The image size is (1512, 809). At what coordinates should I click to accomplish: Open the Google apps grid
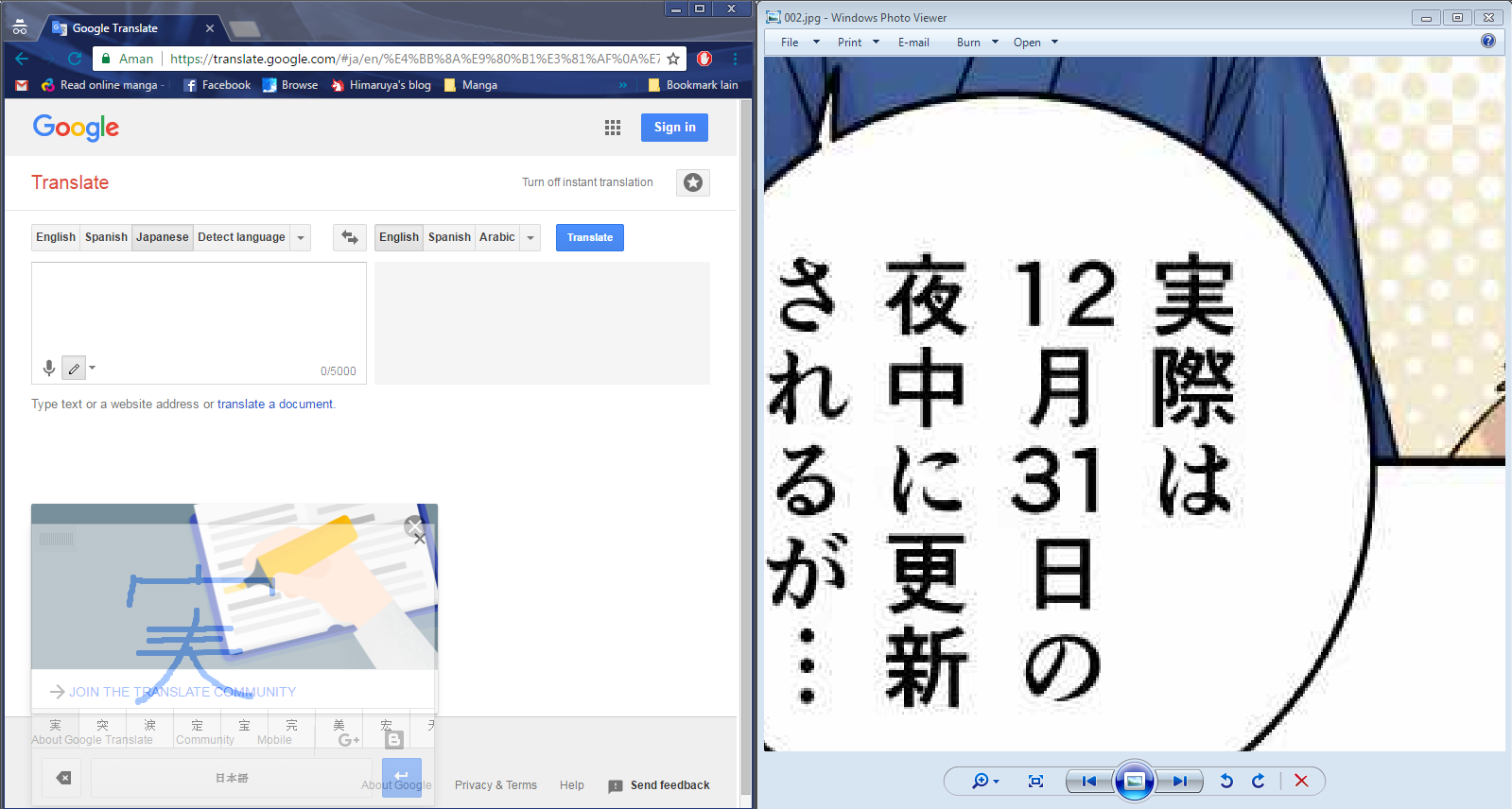613,128
